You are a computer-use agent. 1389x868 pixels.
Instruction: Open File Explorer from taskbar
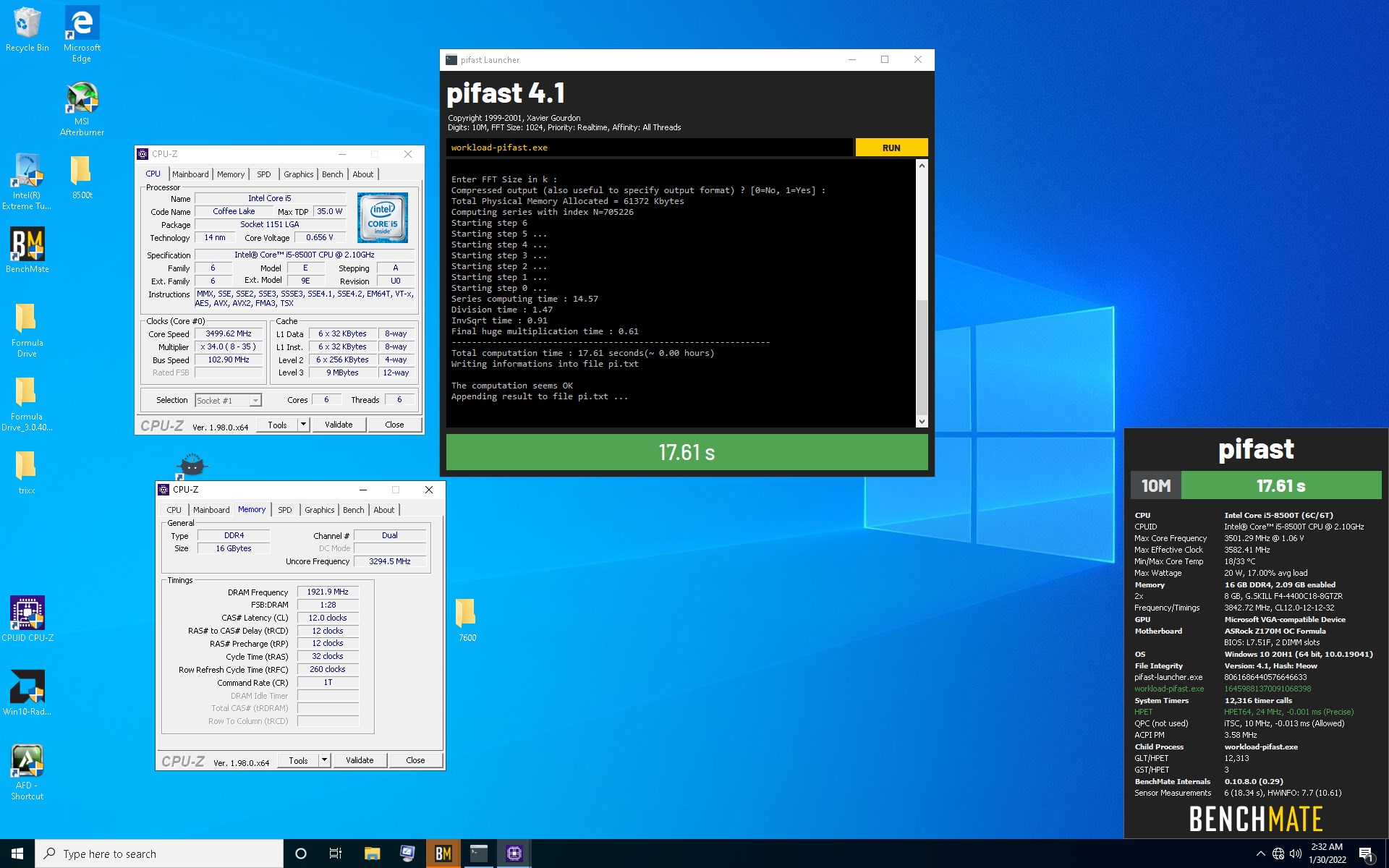pyautogui.click(x=372, y=854)
